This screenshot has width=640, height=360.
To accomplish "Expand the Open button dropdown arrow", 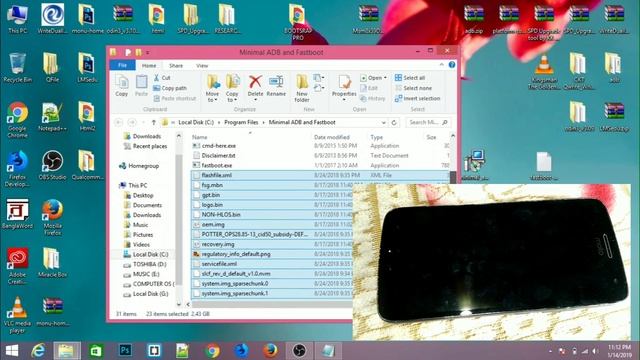I will [x=385, y=78].
